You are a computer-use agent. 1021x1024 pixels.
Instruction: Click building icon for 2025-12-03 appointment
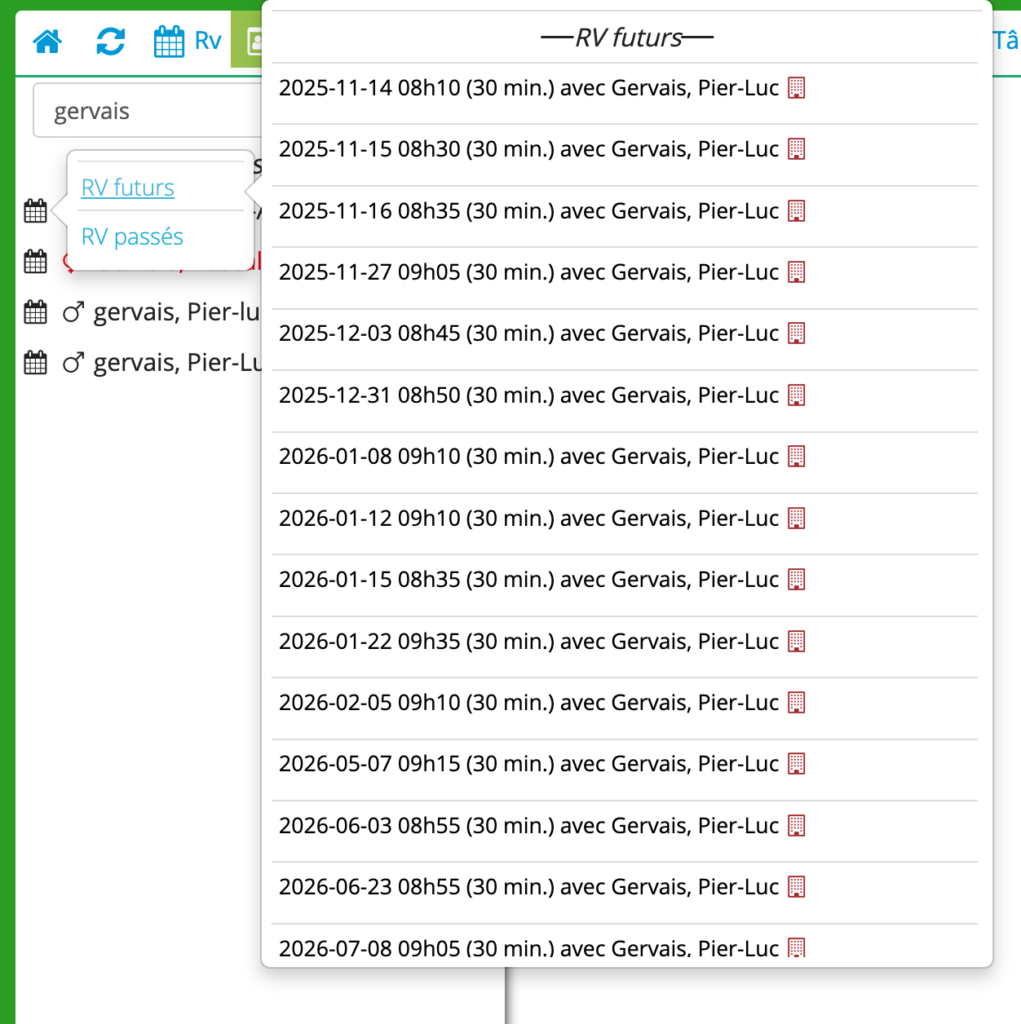point(796,333)
